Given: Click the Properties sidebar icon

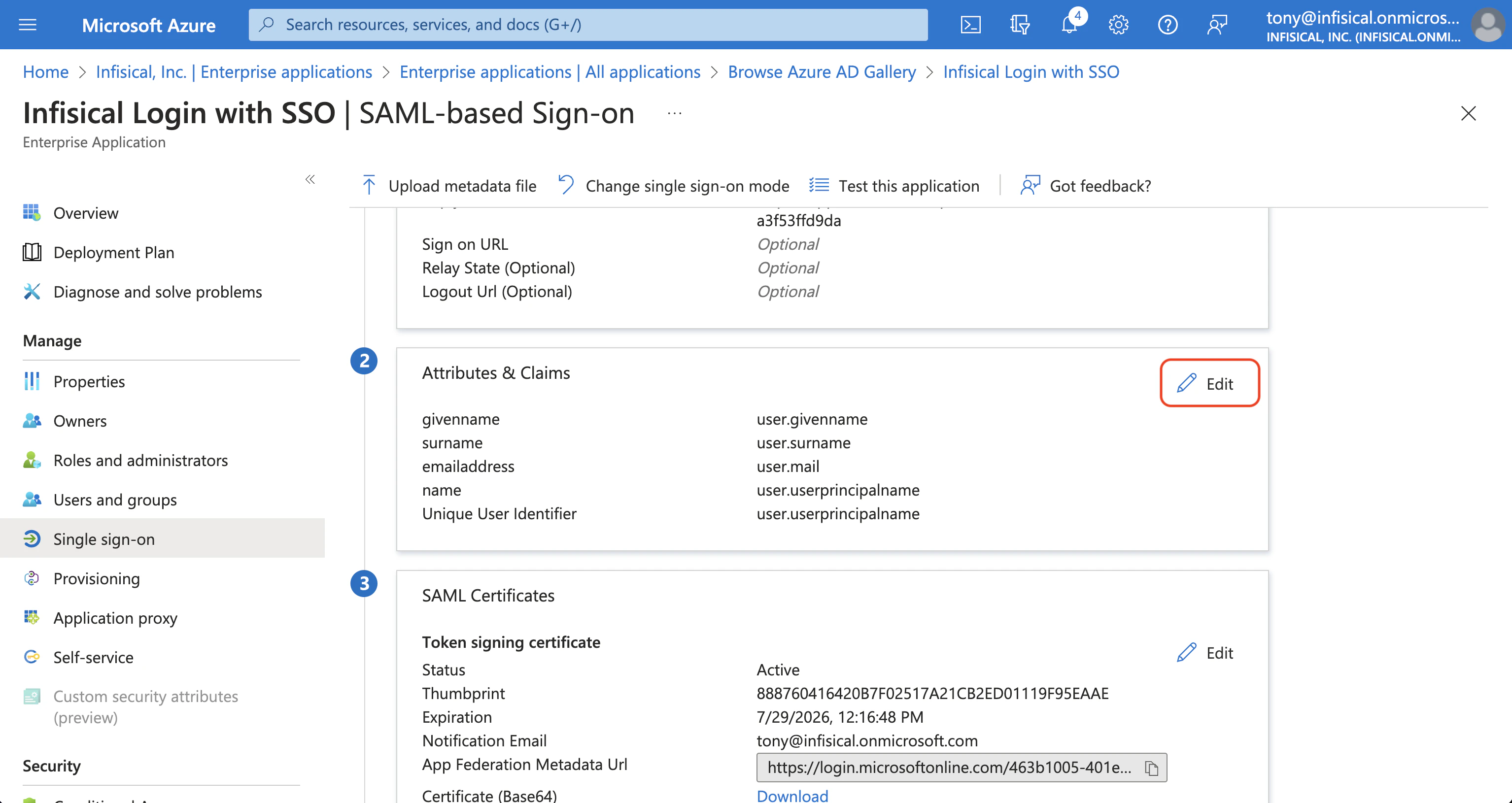Looking at the screenshot, I should click(32, 381).
